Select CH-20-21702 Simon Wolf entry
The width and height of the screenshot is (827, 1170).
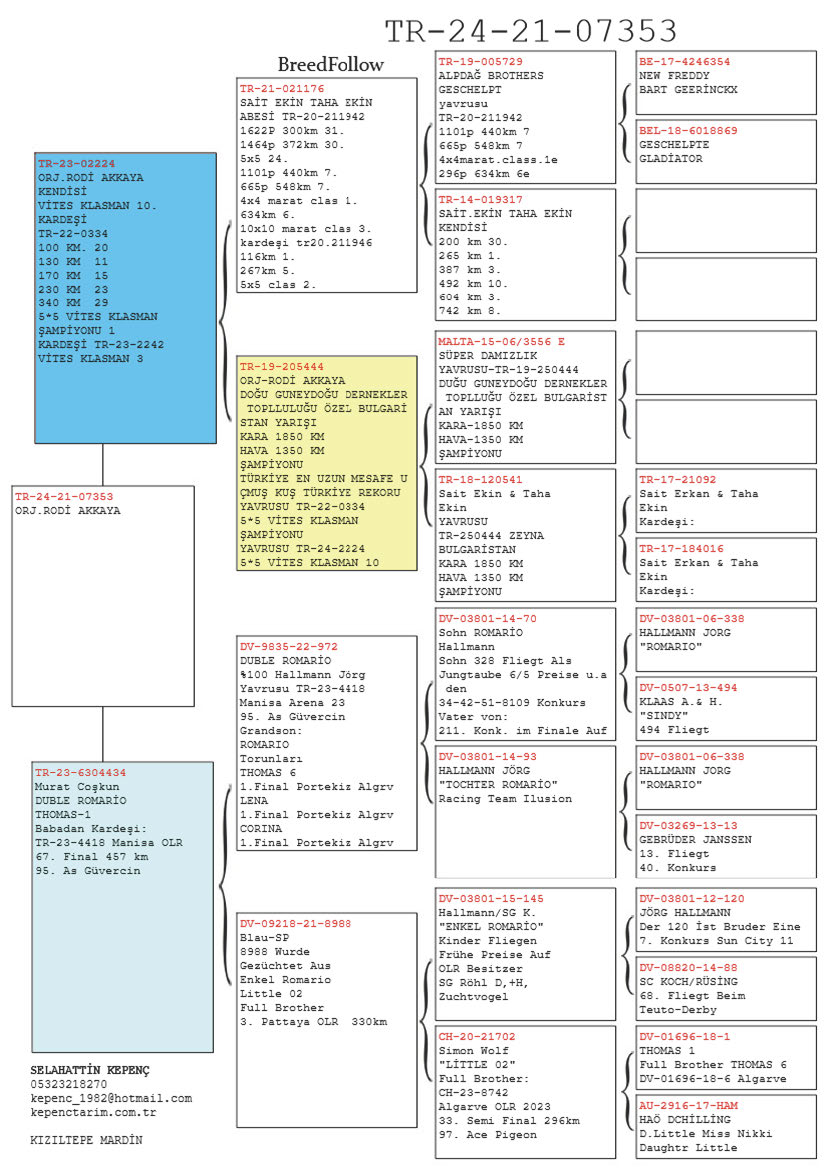pos(524,1092)
